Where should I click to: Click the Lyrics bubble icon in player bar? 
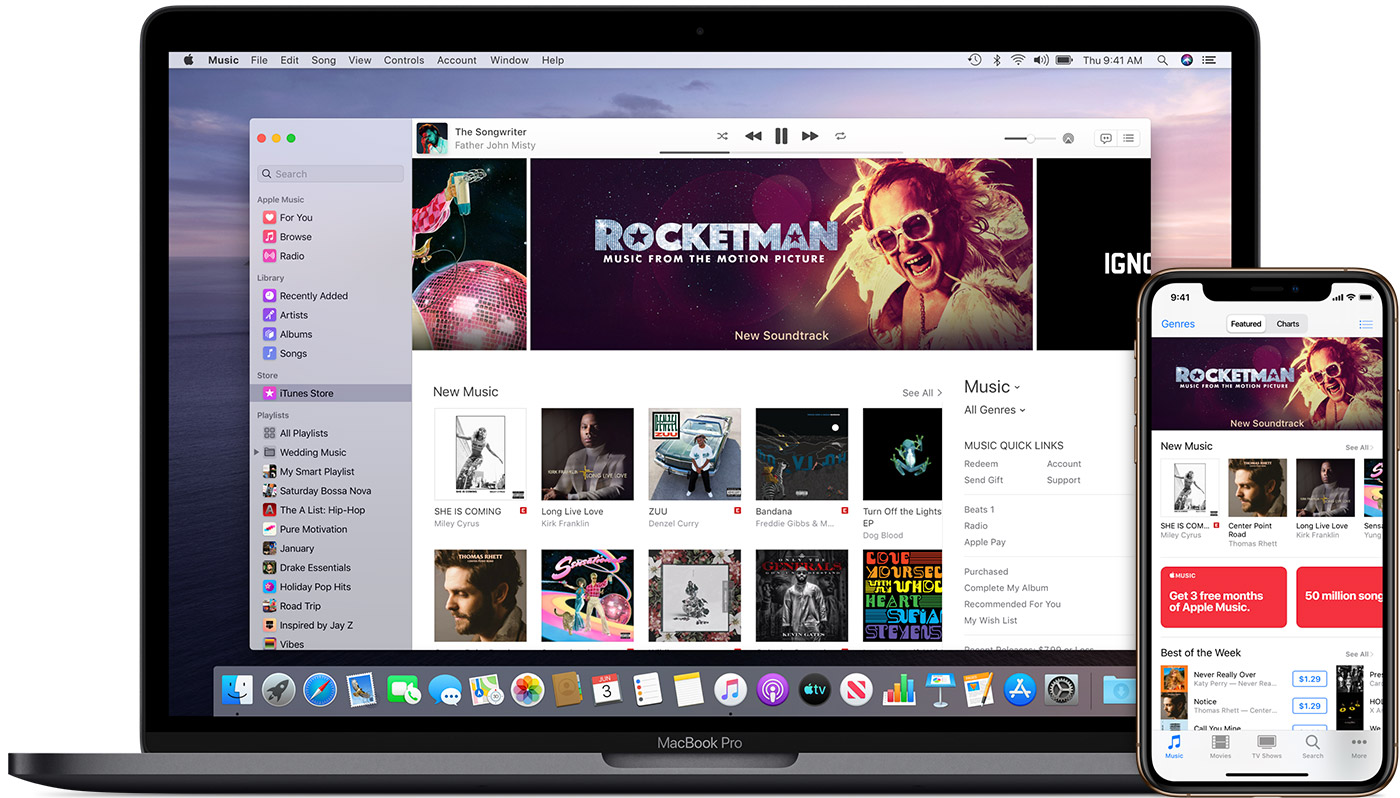[x=1104, y=138]
